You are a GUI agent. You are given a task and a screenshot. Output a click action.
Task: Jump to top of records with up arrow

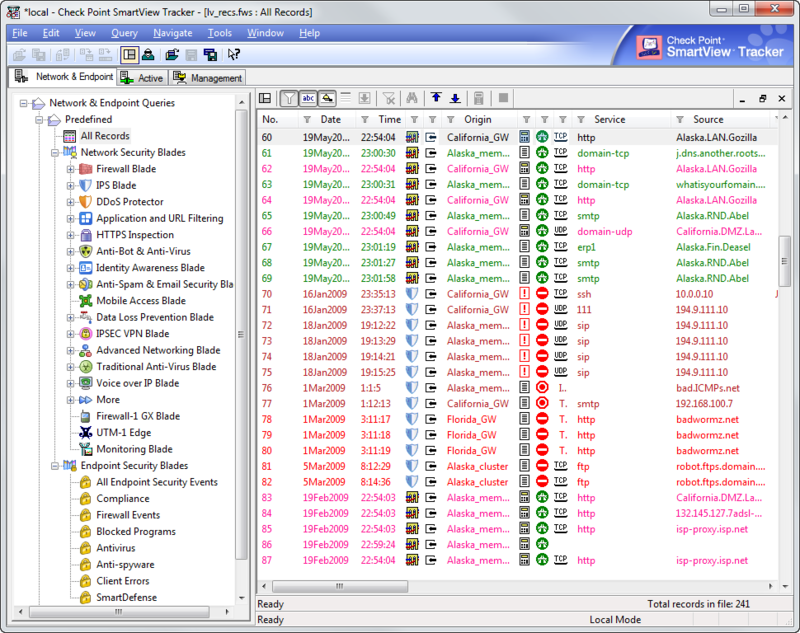coord(436,98)
